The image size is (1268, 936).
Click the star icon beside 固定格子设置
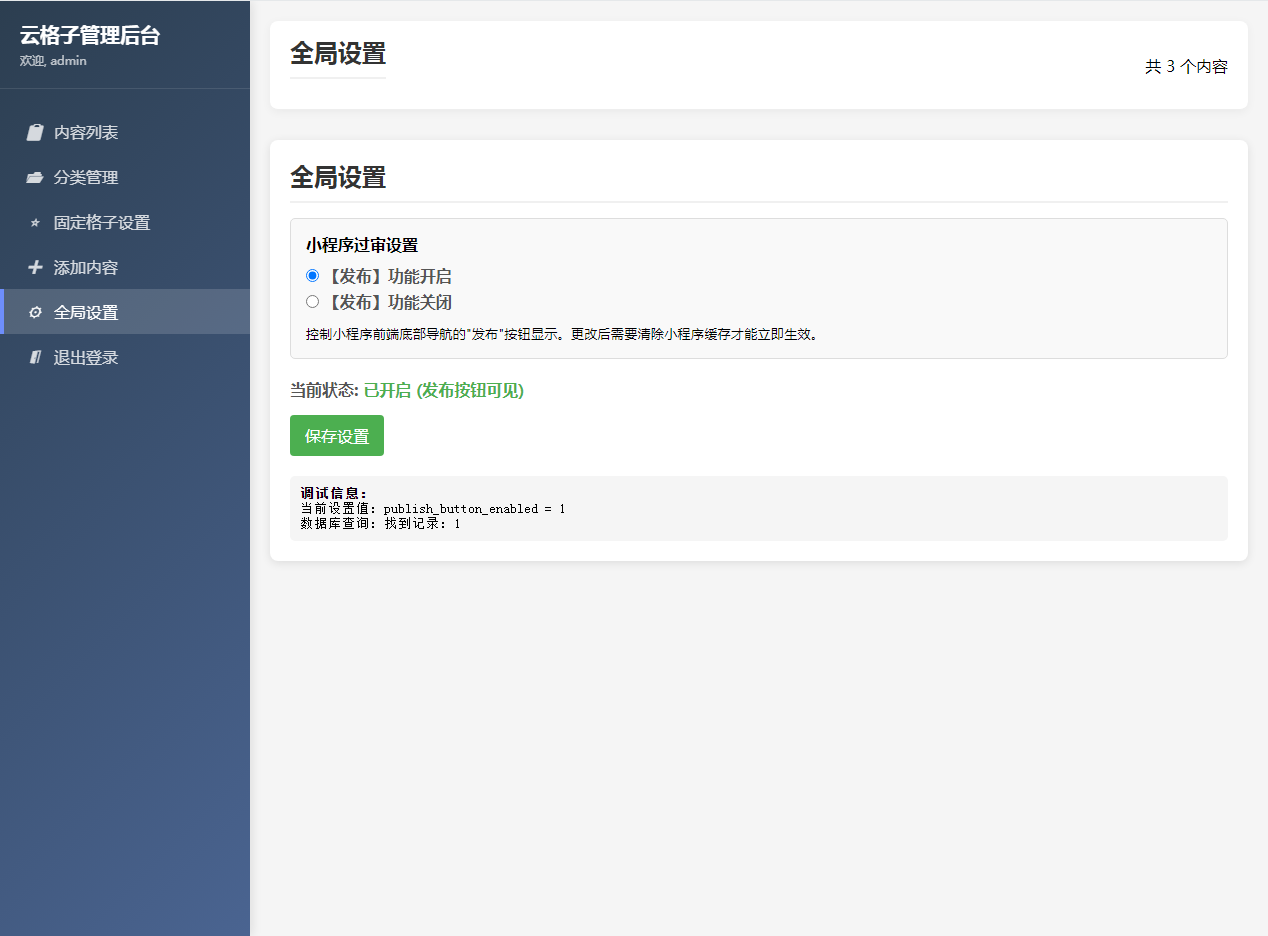(35, 223)
